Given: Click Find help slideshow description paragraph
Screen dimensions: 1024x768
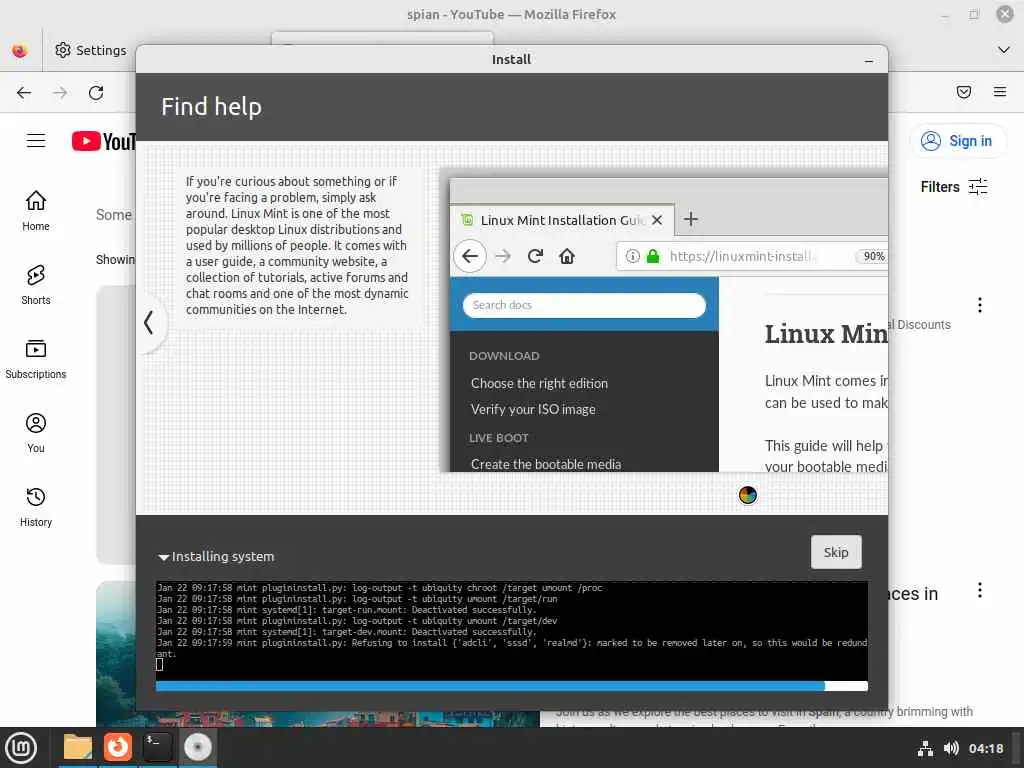Looking at the screenshot, I should [297, 246].
